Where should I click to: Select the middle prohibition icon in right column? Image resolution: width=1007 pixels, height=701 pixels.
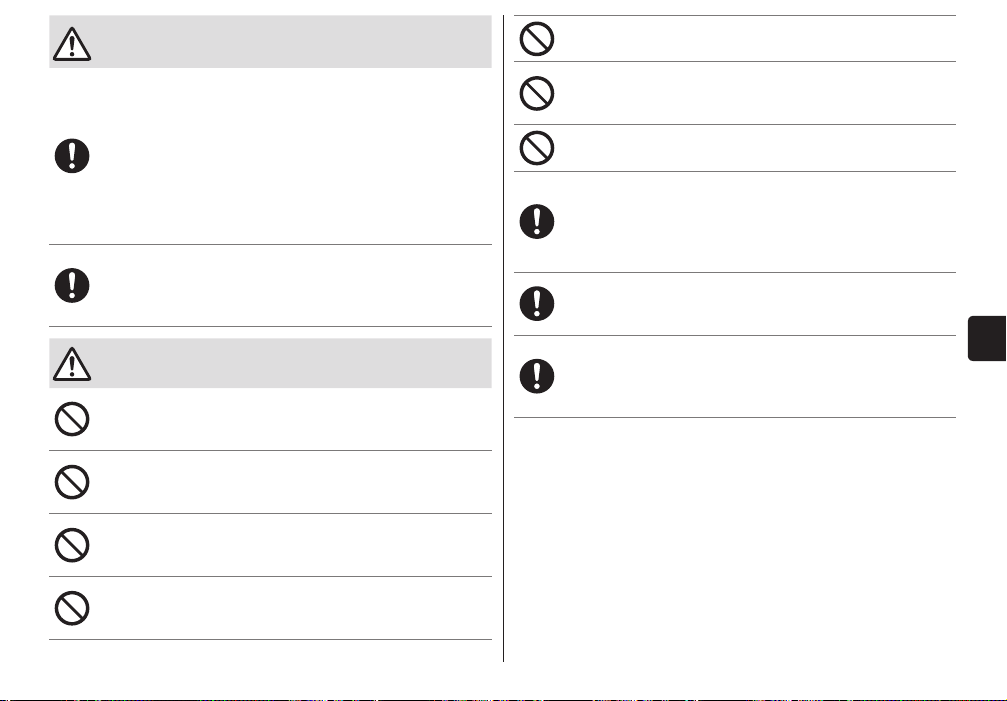pyautogui.click(x=537, y=93)
